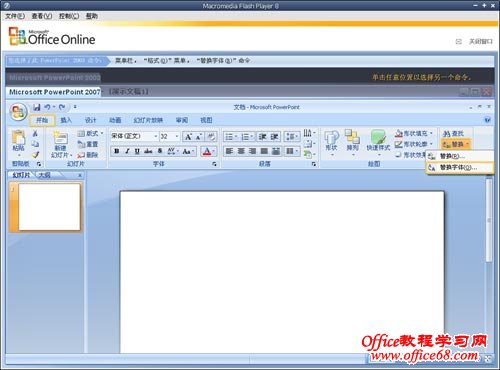
Task: Open the Font Color red A button
Action: tap(209, 151)
